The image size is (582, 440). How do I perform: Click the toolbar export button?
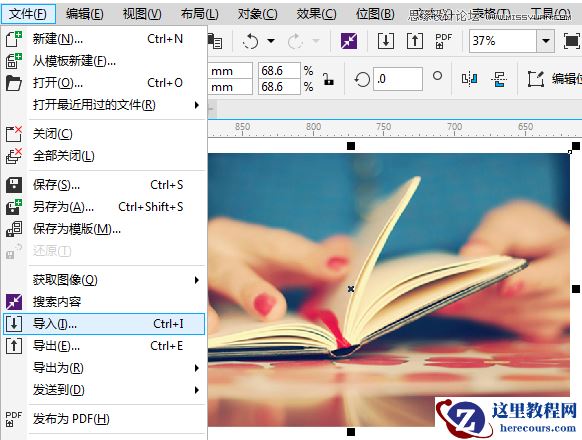[415, 41]
